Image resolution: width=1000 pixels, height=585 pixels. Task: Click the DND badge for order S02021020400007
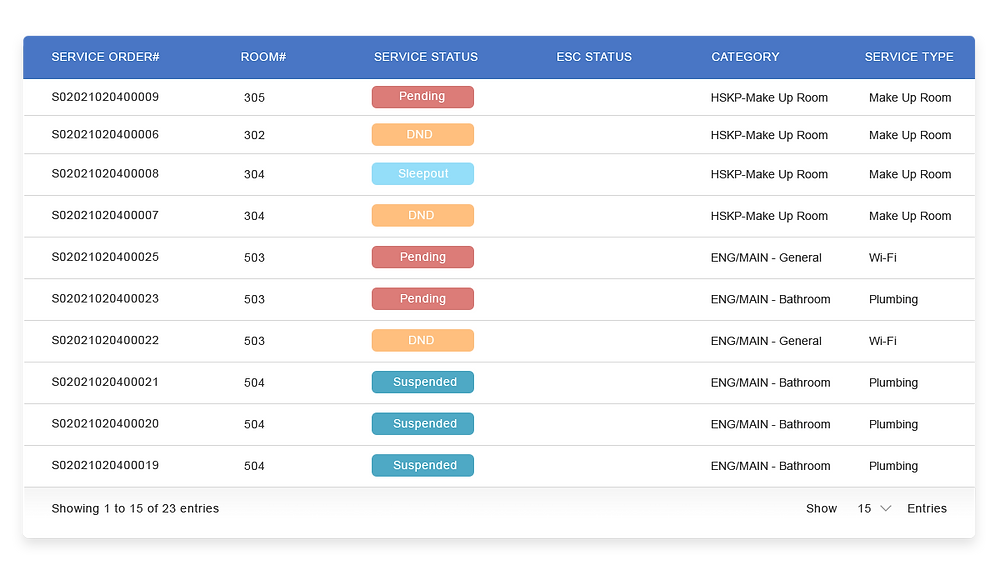[x=422, y=215]
